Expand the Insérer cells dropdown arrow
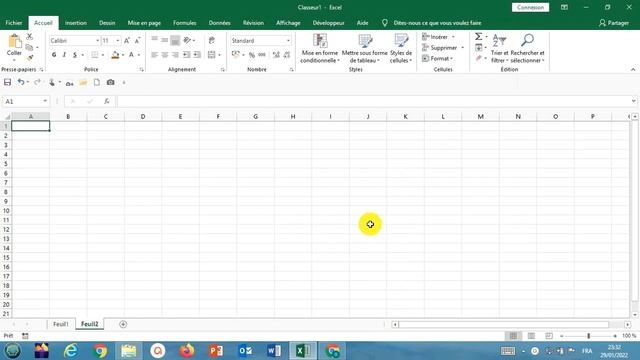The image size is (640, 360). click(453, 37)
